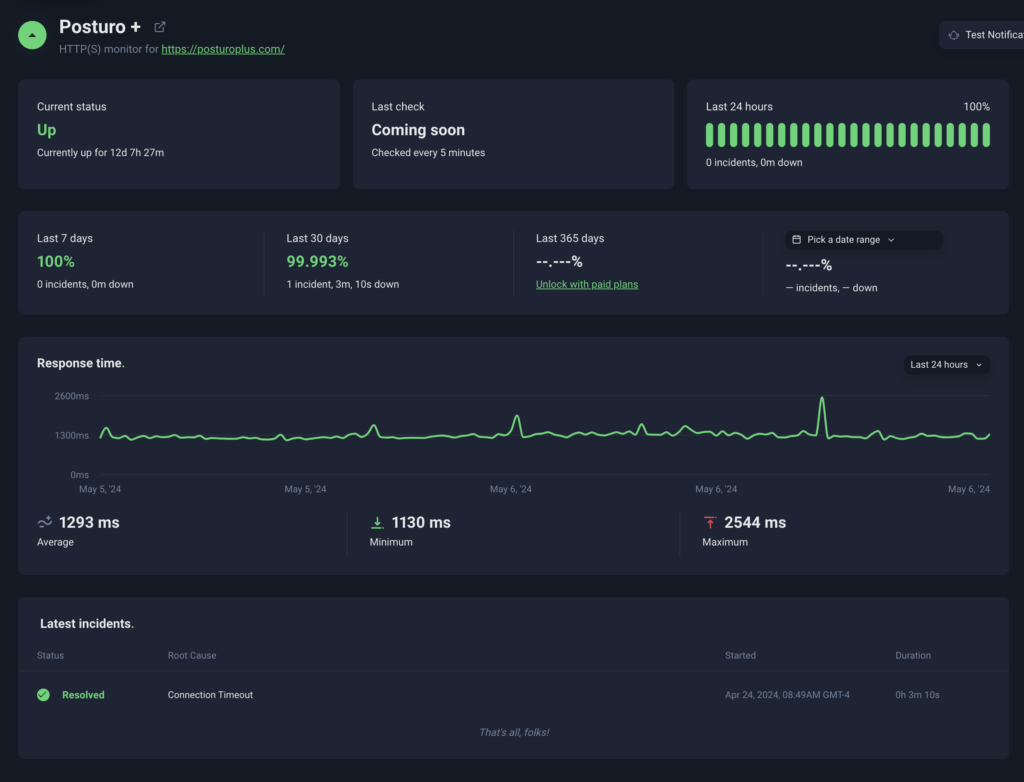Click the green minimum download-arrow icon
This screenshot has height=782, width=1024.
[x=377, y=522]
